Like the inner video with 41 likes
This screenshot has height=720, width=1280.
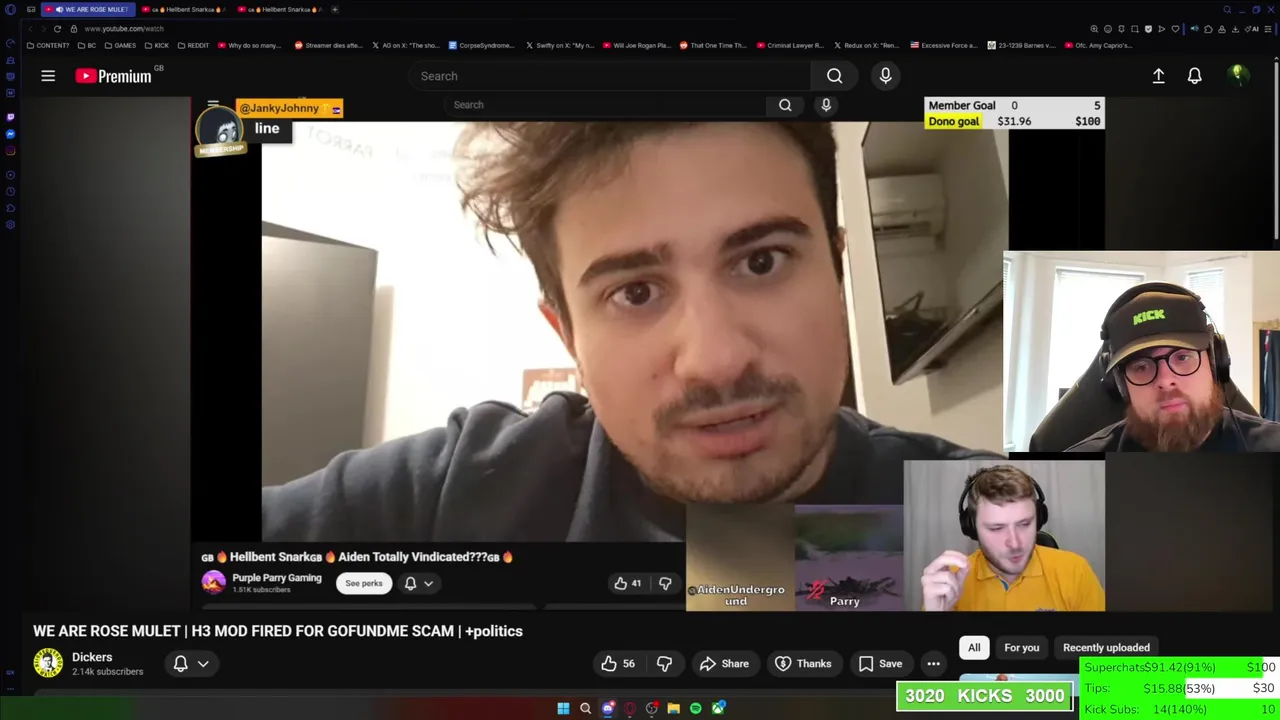pos(628,583)
